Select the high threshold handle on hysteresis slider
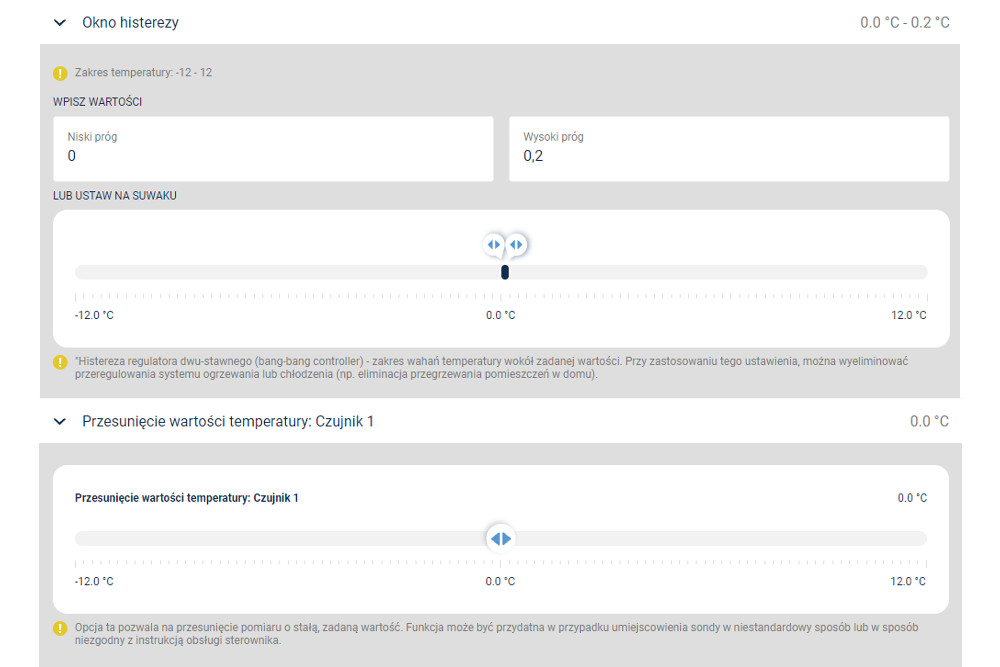The height and width of the screenshot is (667, 1000). [x=517, y=245]
